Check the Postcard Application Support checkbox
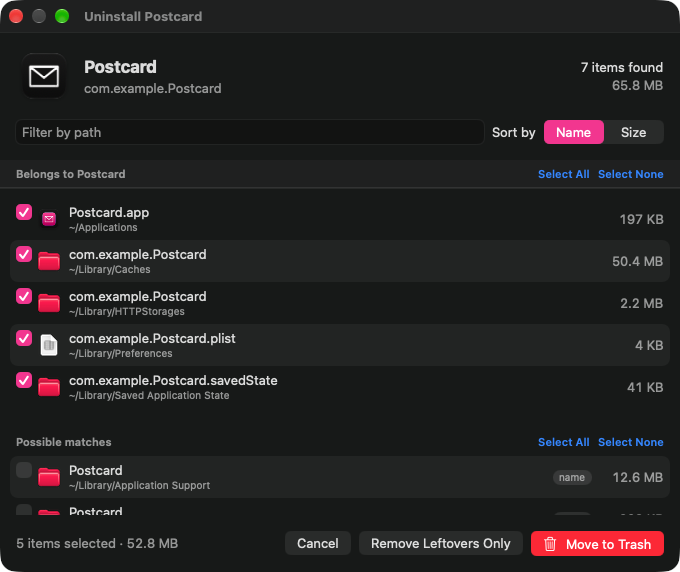This screenshot has width=680, height=572. [24, 471]
